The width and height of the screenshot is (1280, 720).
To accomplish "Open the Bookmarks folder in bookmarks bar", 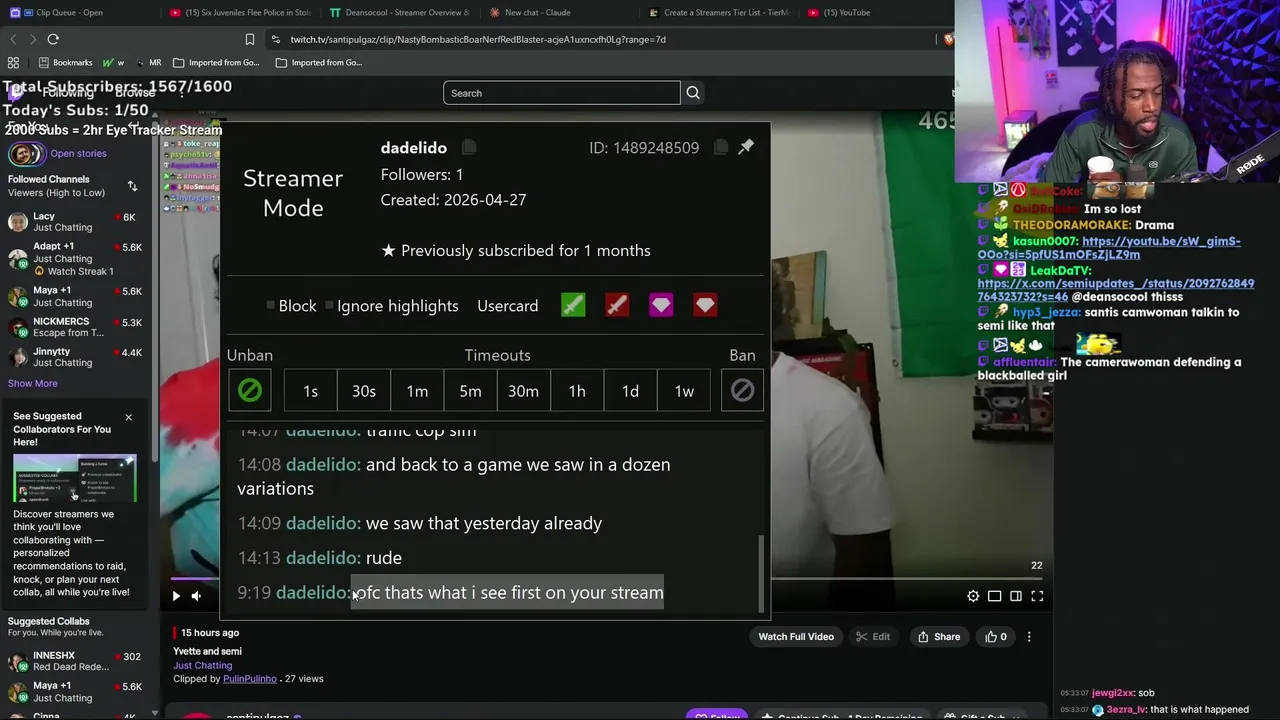I will [65, 62].
